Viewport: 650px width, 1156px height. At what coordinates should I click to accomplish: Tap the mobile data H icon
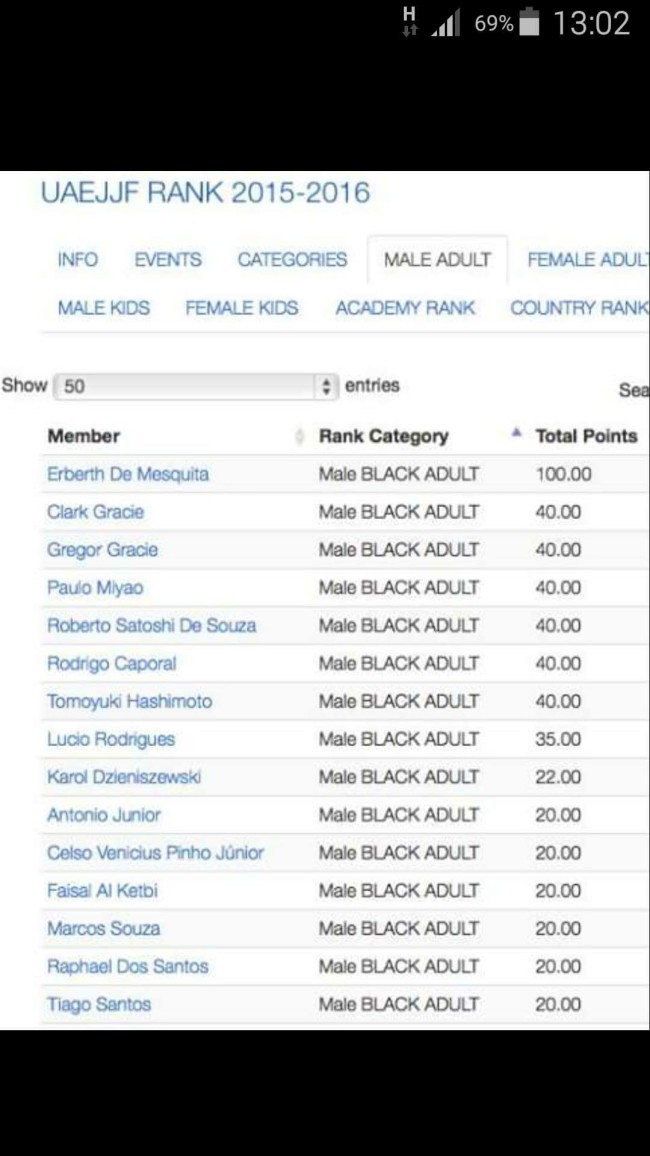[409, 22]
